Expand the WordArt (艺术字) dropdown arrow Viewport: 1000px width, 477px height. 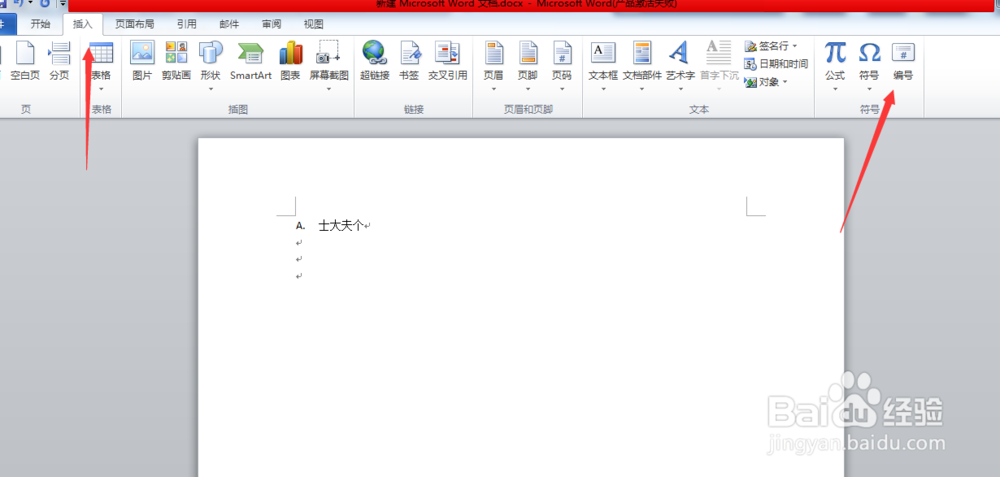tap(680, 89)
